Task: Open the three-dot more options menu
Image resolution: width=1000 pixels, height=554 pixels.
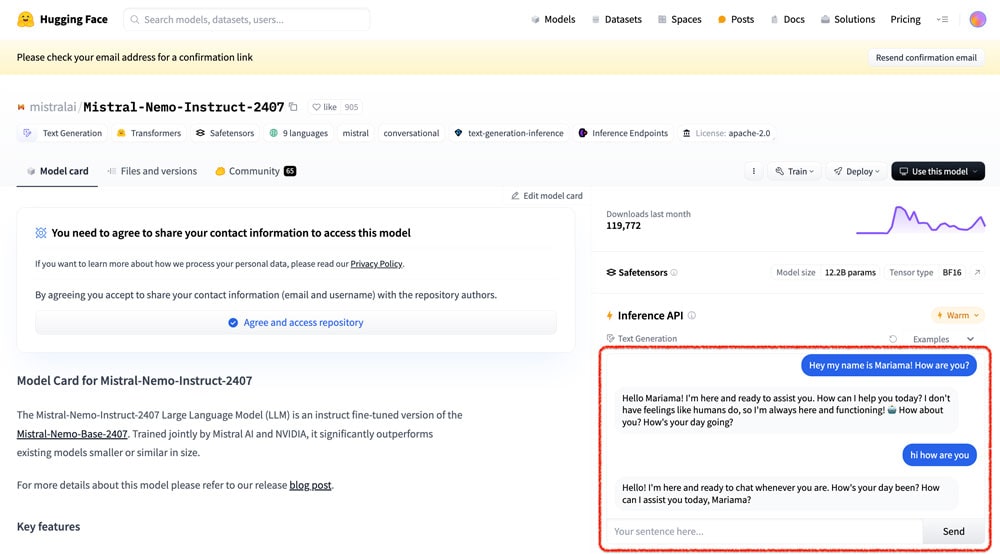Action: coord(754,171)
